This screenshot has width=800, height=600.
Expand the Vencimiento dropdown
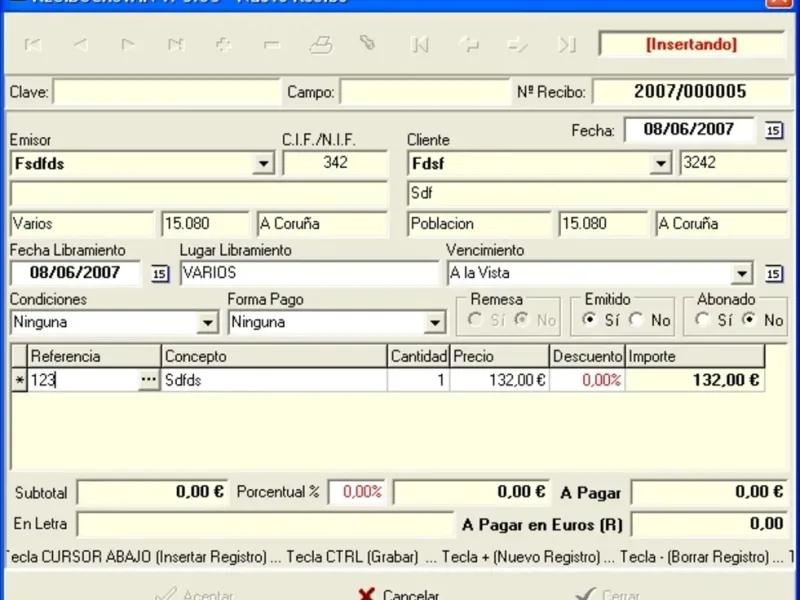[741, 274]
